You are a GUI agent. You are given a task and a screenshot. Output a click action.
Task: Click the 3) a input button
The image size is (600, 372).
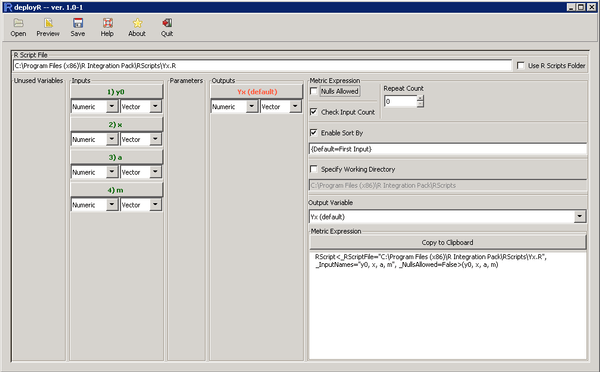(116, 157)
